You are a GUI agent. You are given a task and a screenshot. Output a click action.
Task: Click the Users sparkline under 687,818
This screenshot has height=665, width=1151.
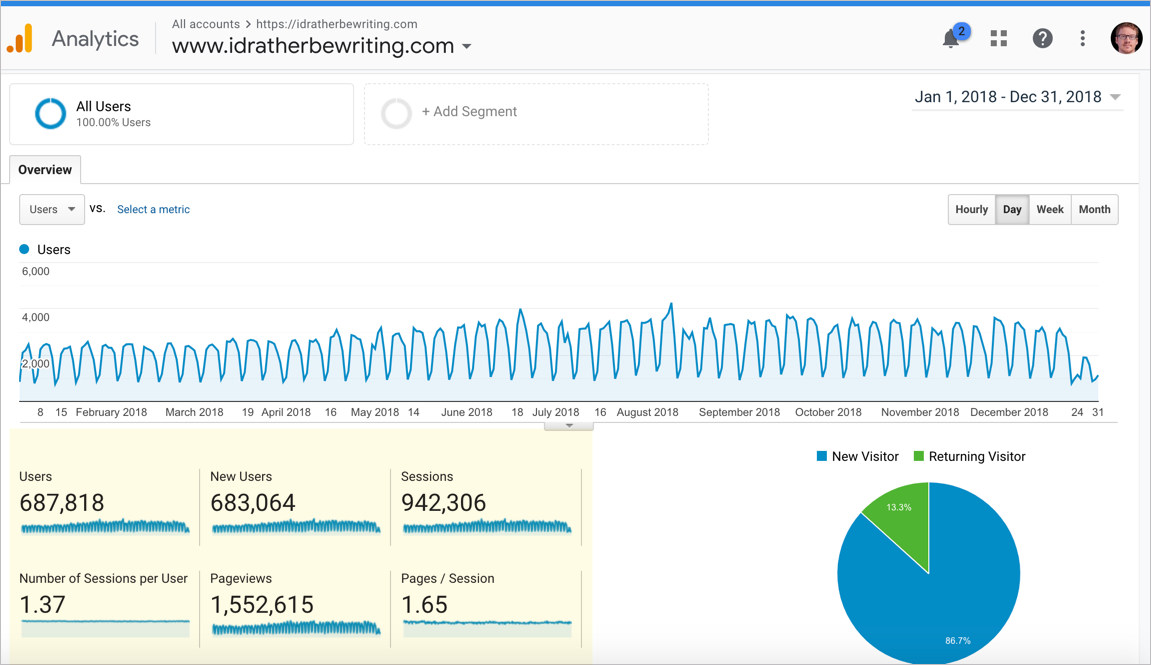[105, 526]
